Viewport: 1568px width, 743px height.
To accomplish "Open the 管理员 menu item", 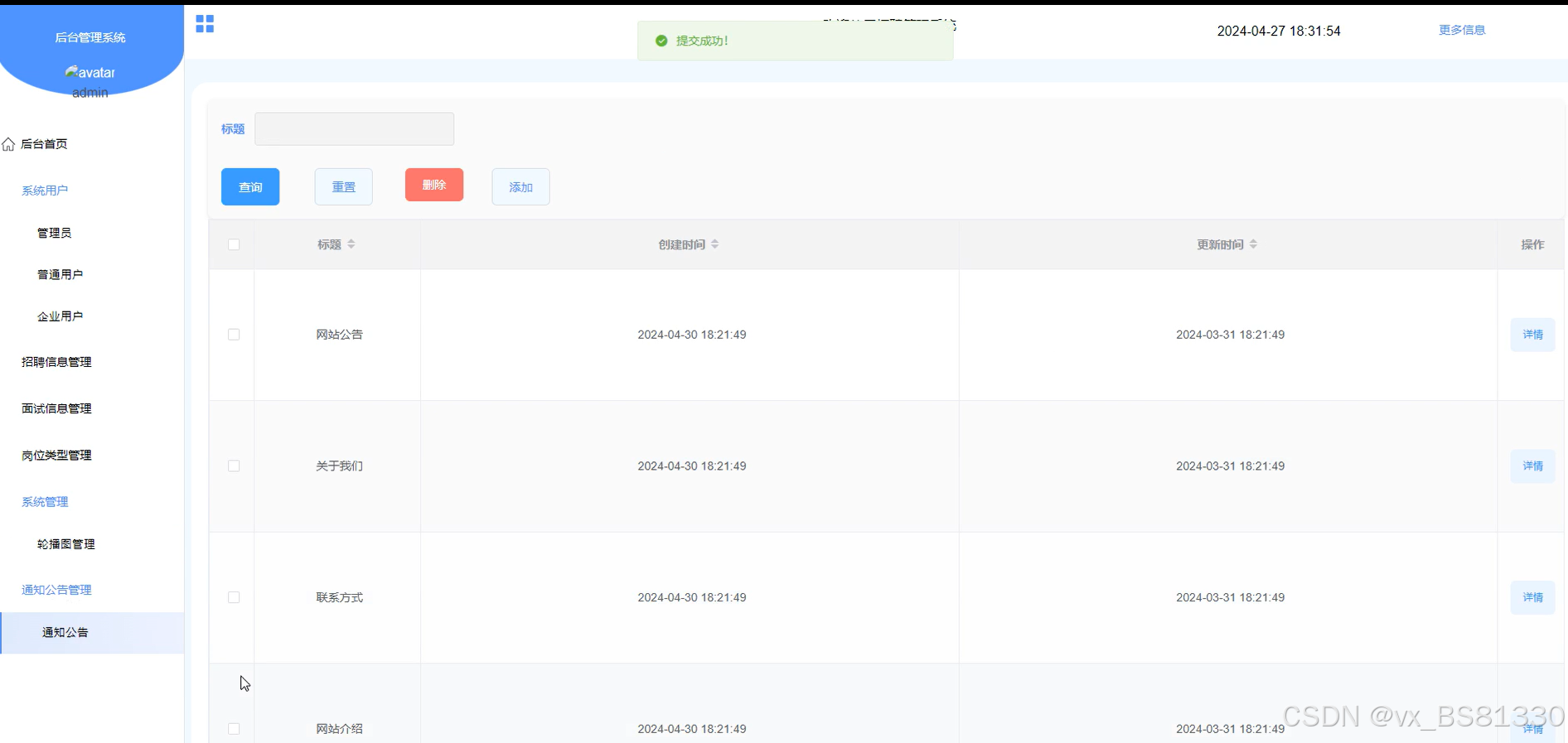I will (x=55, y=233).
